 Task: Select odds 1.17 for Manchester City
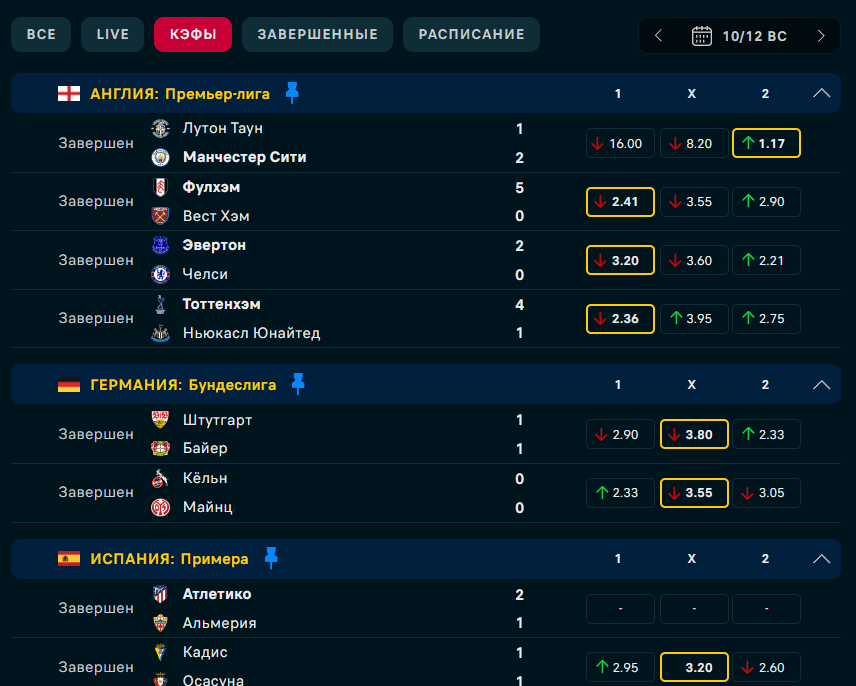(766, 144)
